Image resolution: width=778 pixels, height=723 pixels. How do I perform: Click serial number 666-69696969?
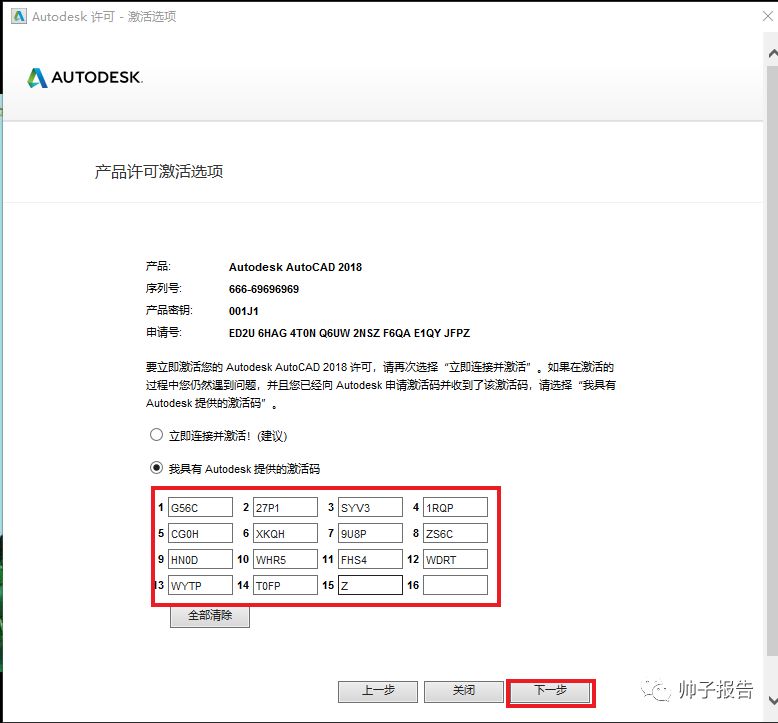(264, 289)
